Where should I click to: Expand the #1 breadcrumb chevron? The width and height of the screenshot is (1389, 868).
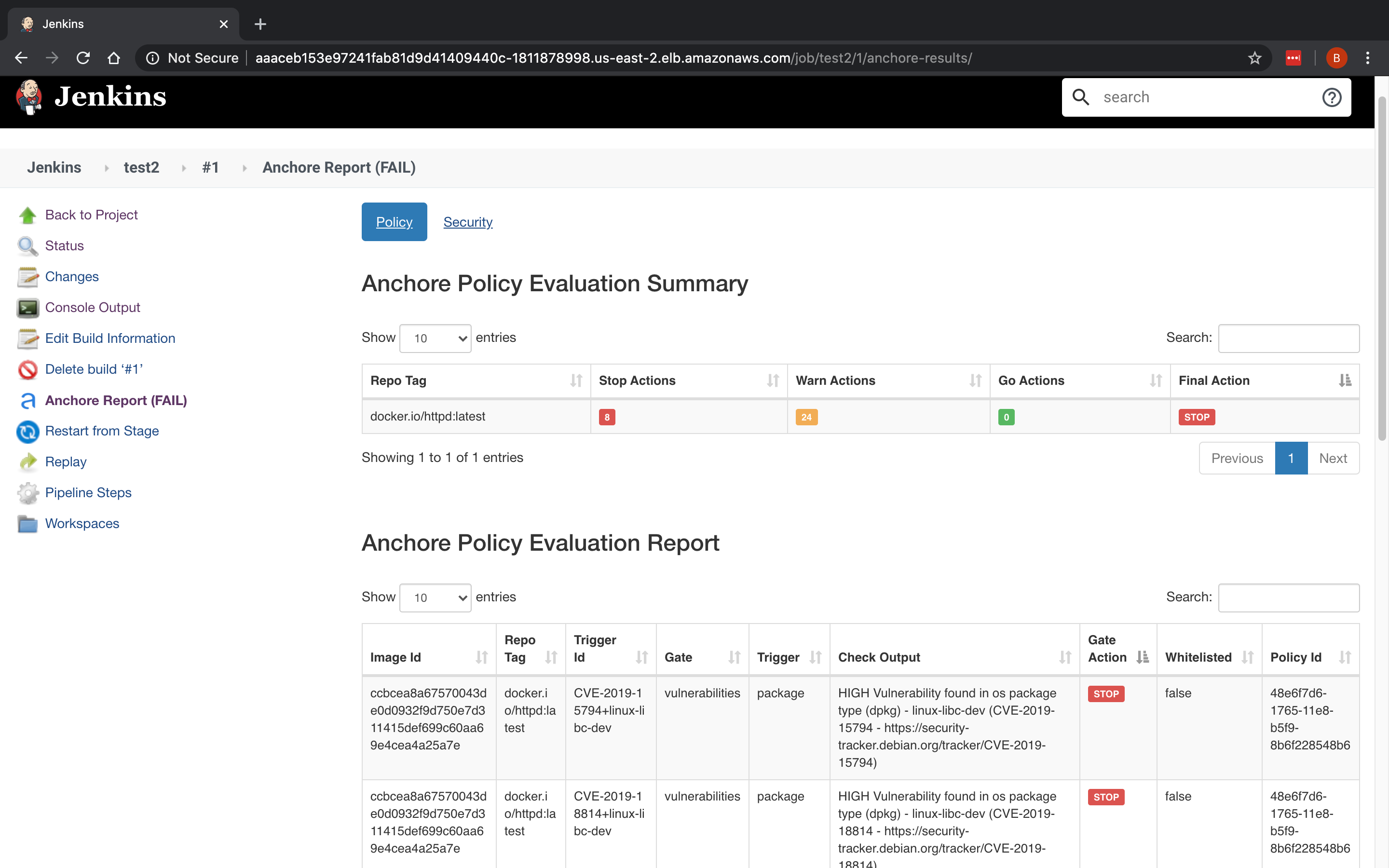[245, 168]
